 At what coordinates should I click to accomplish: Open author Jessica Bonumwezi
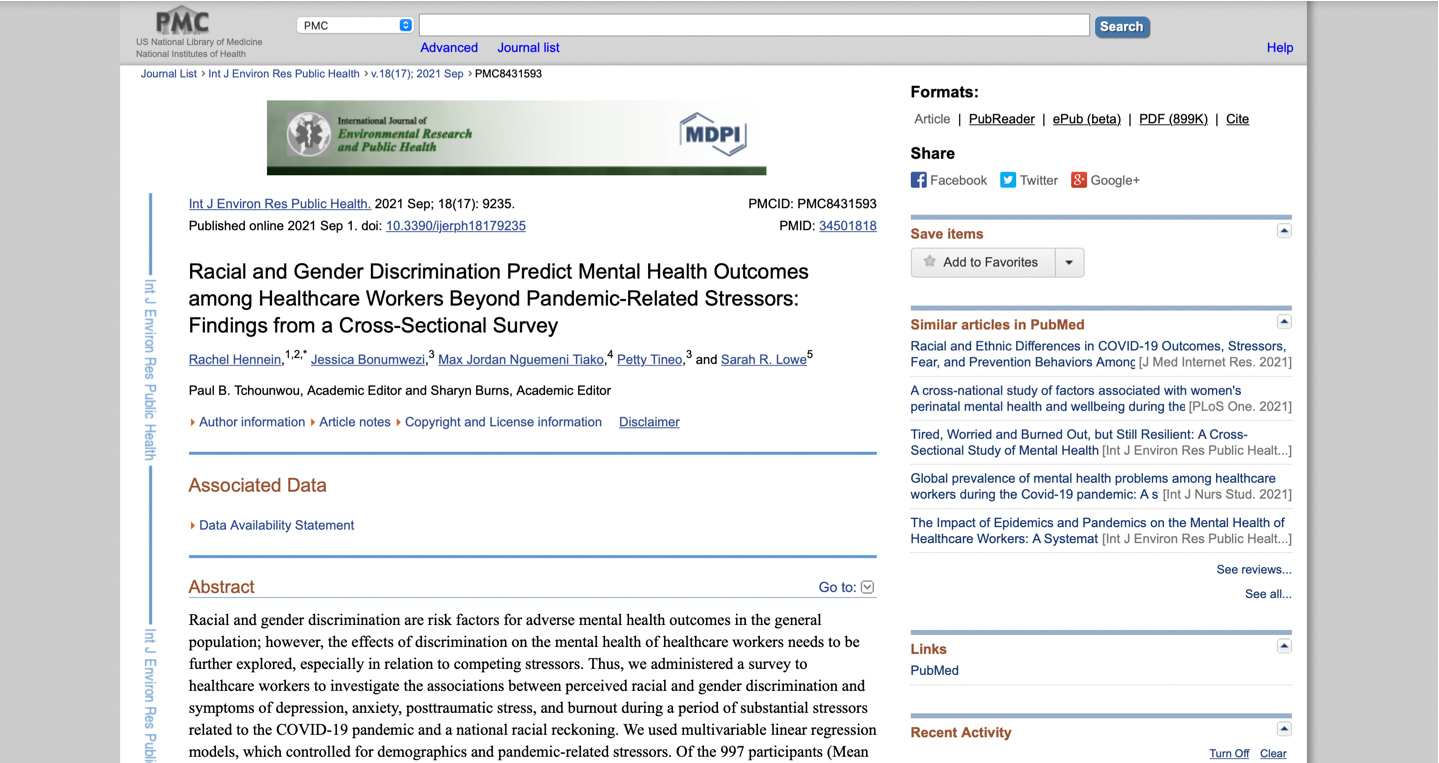point(368,360)
